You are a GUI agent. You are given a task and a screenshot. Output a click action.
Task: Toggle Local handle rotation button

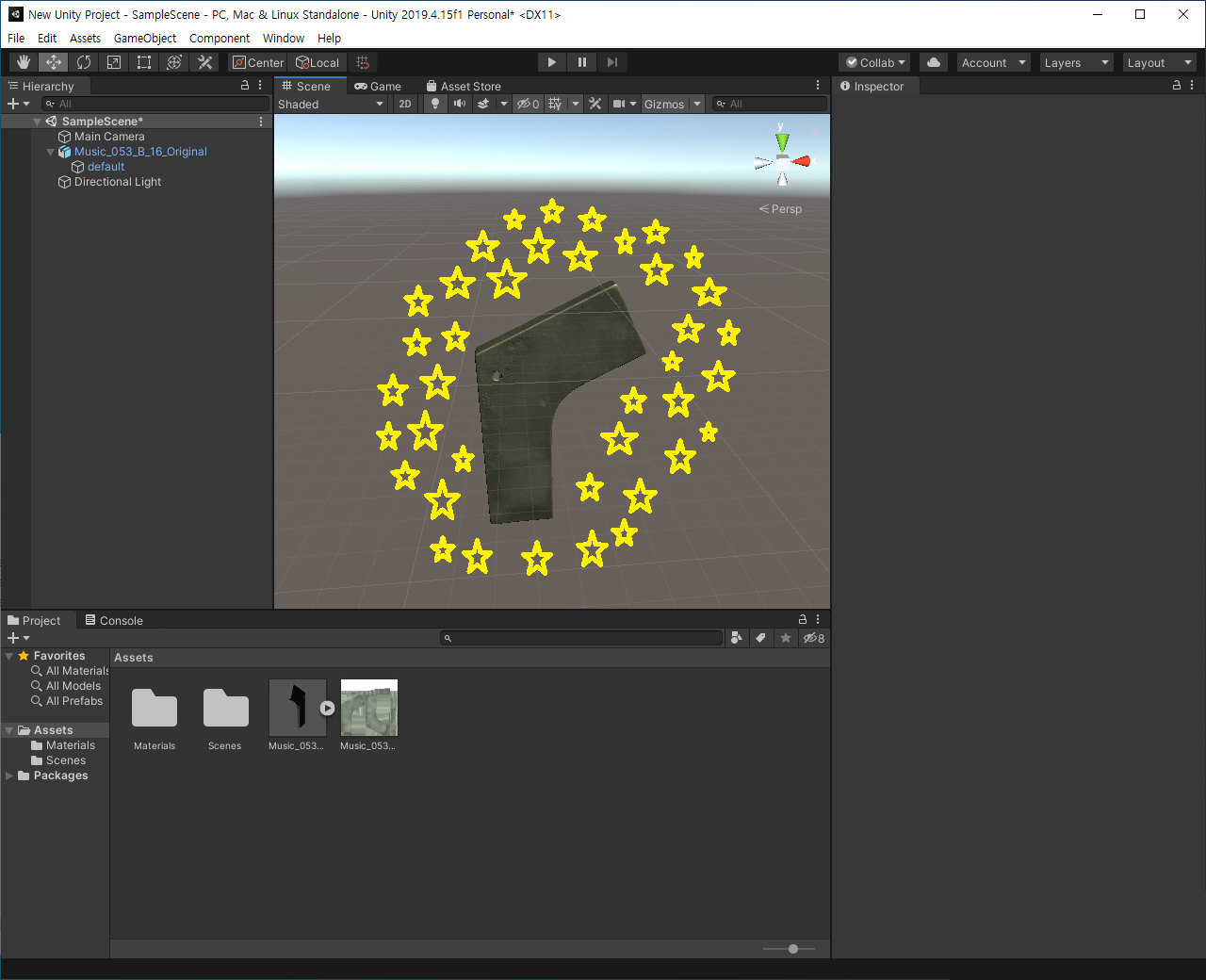pos(318,62)
